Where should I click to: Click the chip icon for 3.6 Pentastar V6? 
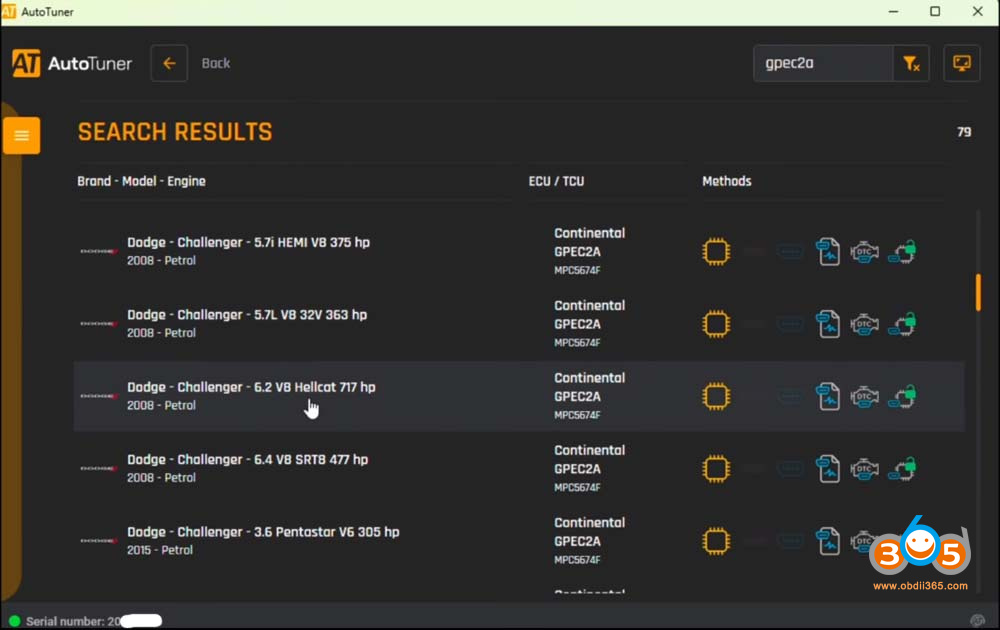716,541
